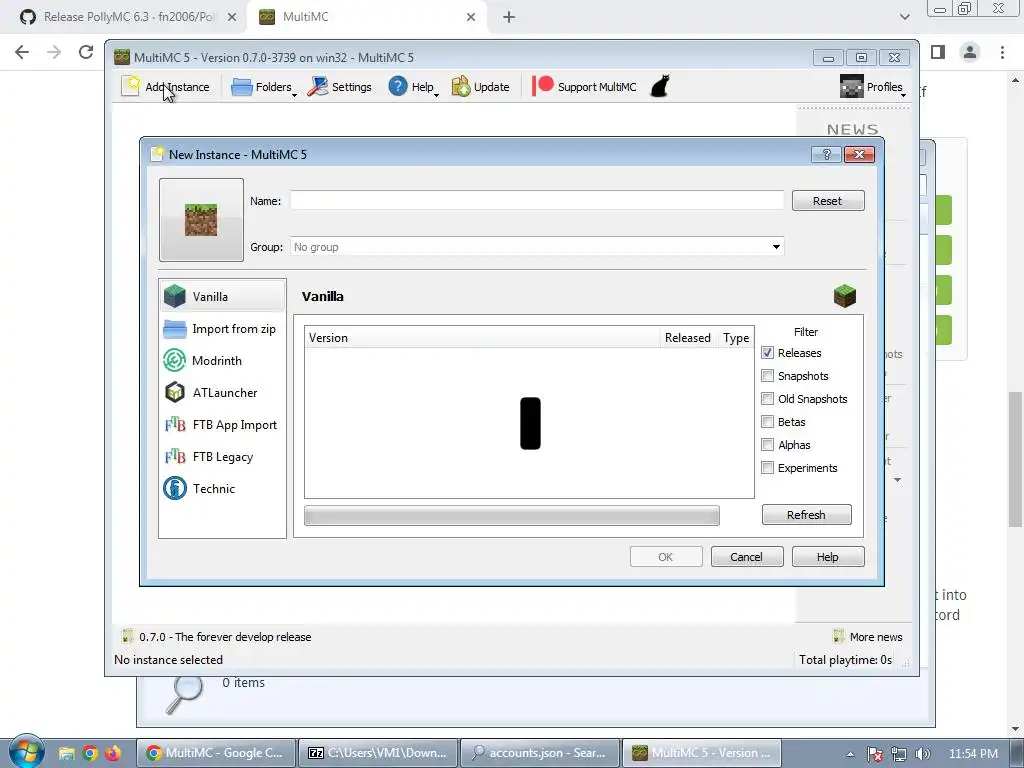Open the Help toolbar dropdown
This screenshot has width=1024, height=768.
[413, 87]
